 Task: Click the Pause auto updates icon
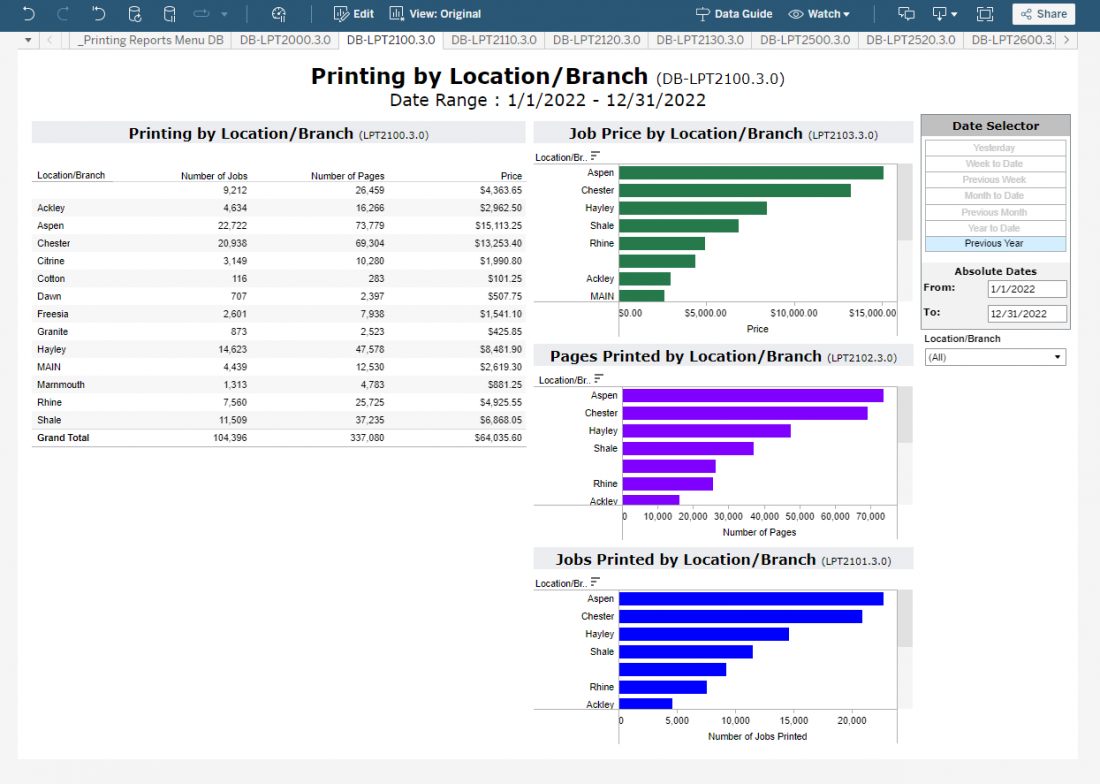tap(169, 14)
